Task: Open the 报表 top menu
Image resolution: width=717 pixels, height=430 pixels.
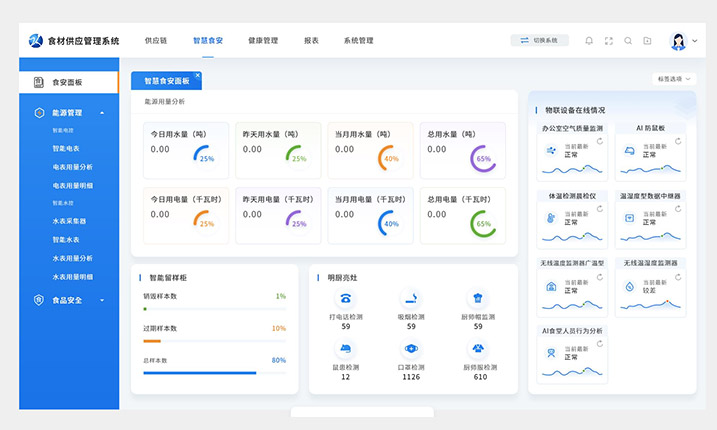Action: coord(311,41)
